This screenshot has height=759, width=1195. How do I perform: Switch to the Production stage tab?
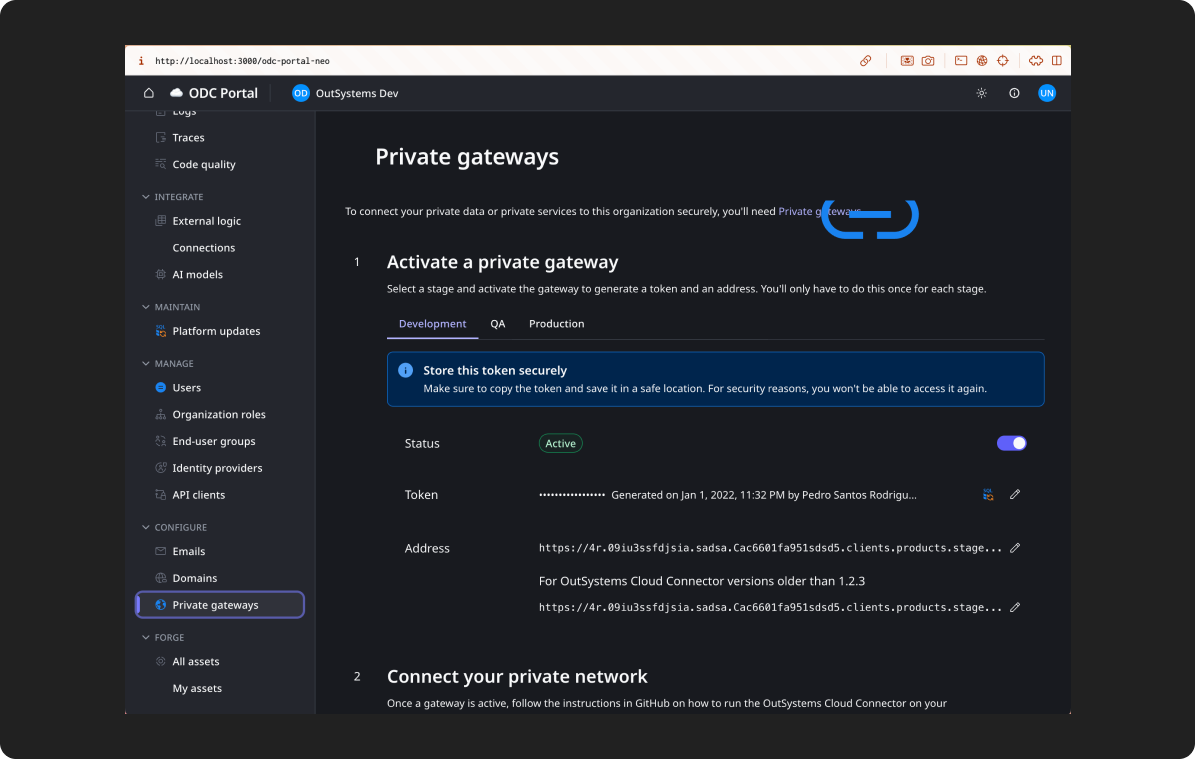coord(556,324)
